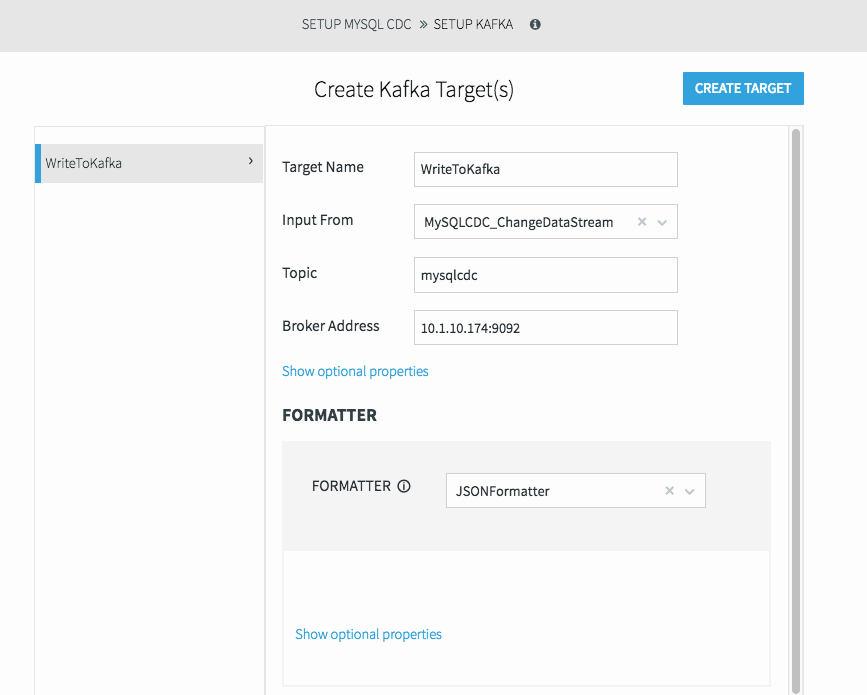Clear the JSONFormatter selection
Viewport: 867px width, 695px height.
669,490
